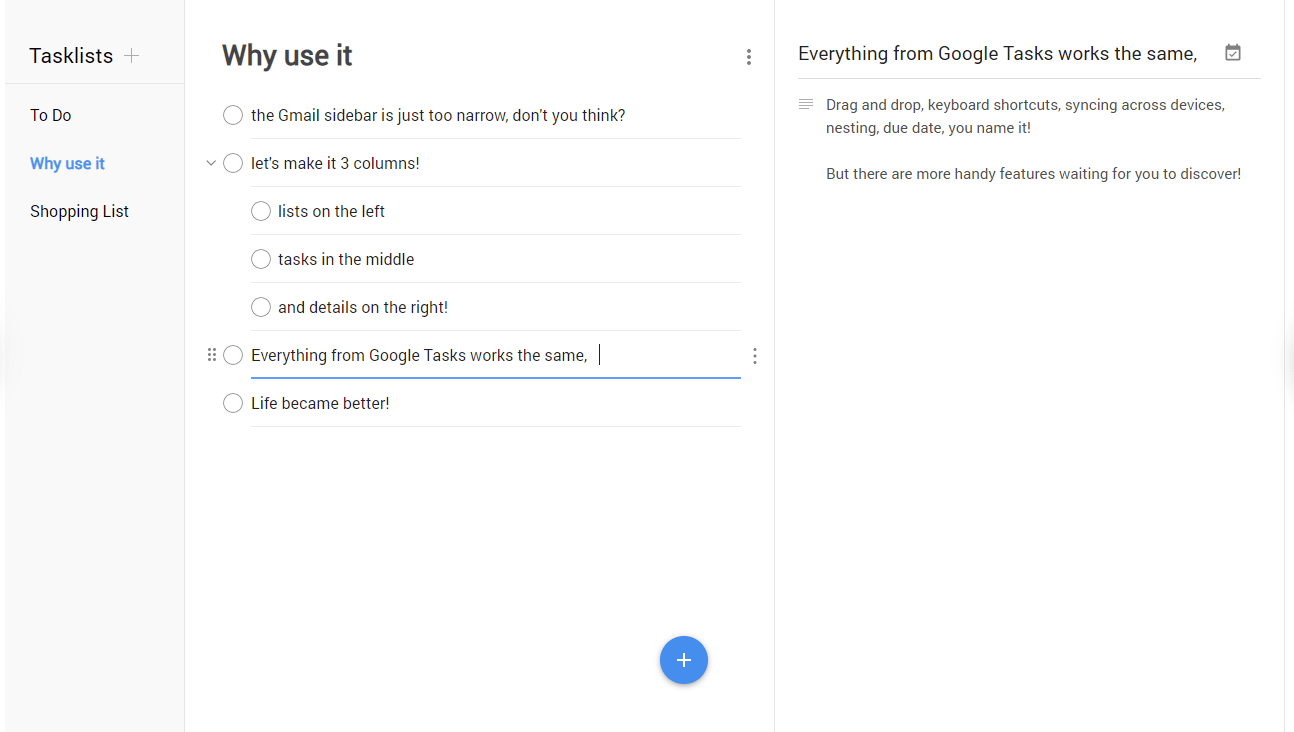
Task: Select subtask text lists on the left
Action: (331, 211)
